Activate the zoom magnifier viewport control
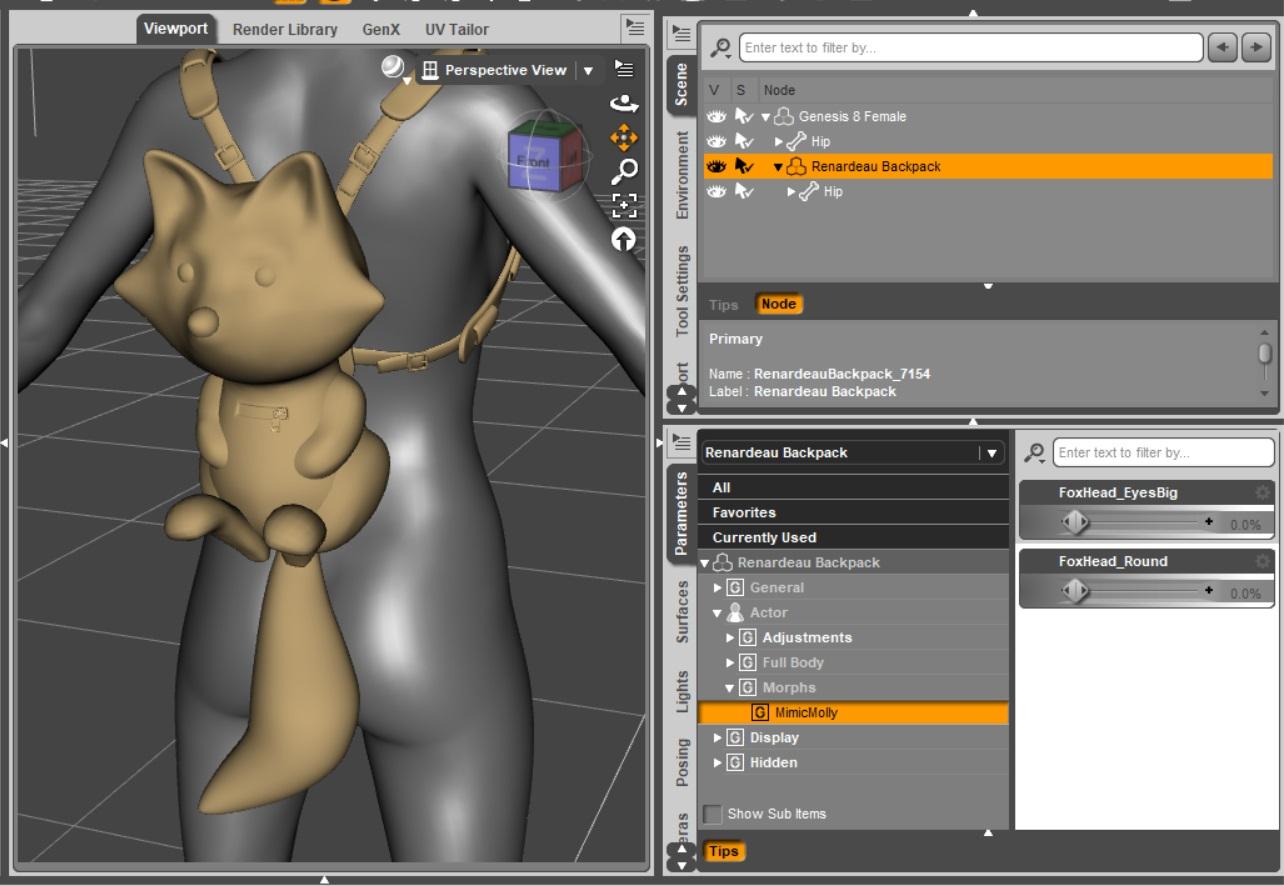Viewport: 1284px width, 886px height. (624, 172)
